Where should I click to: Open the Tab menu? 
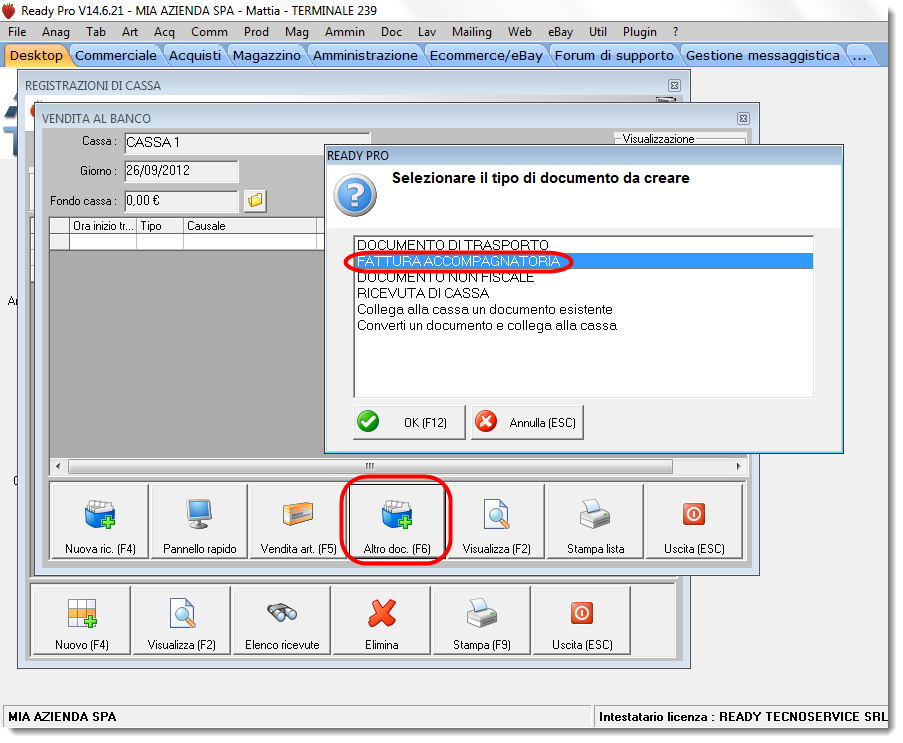(96, 32)
